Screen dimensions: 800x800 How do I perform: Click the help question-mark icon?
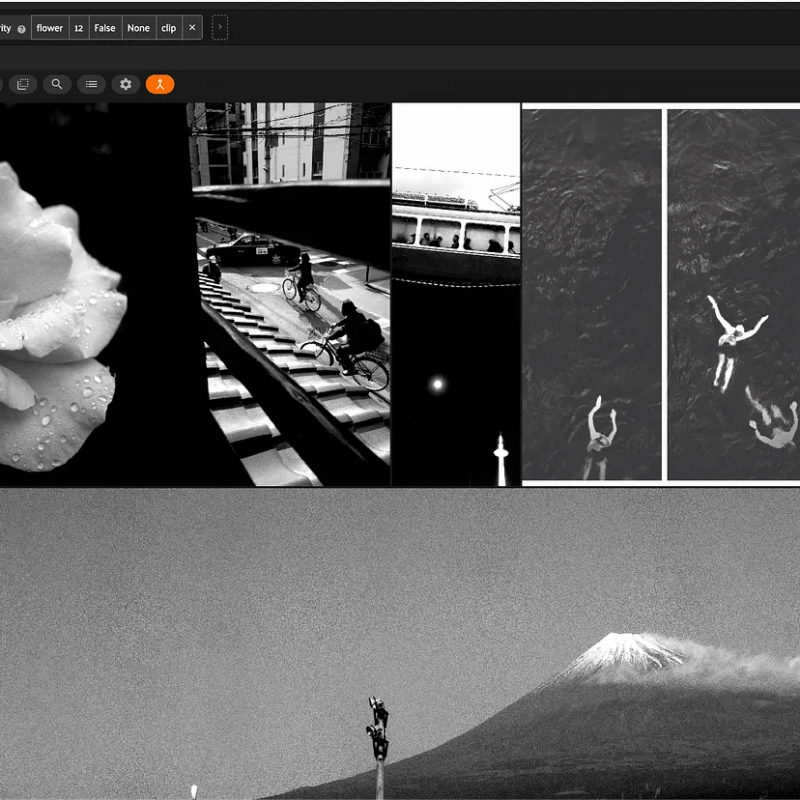(x=21, y=29)
